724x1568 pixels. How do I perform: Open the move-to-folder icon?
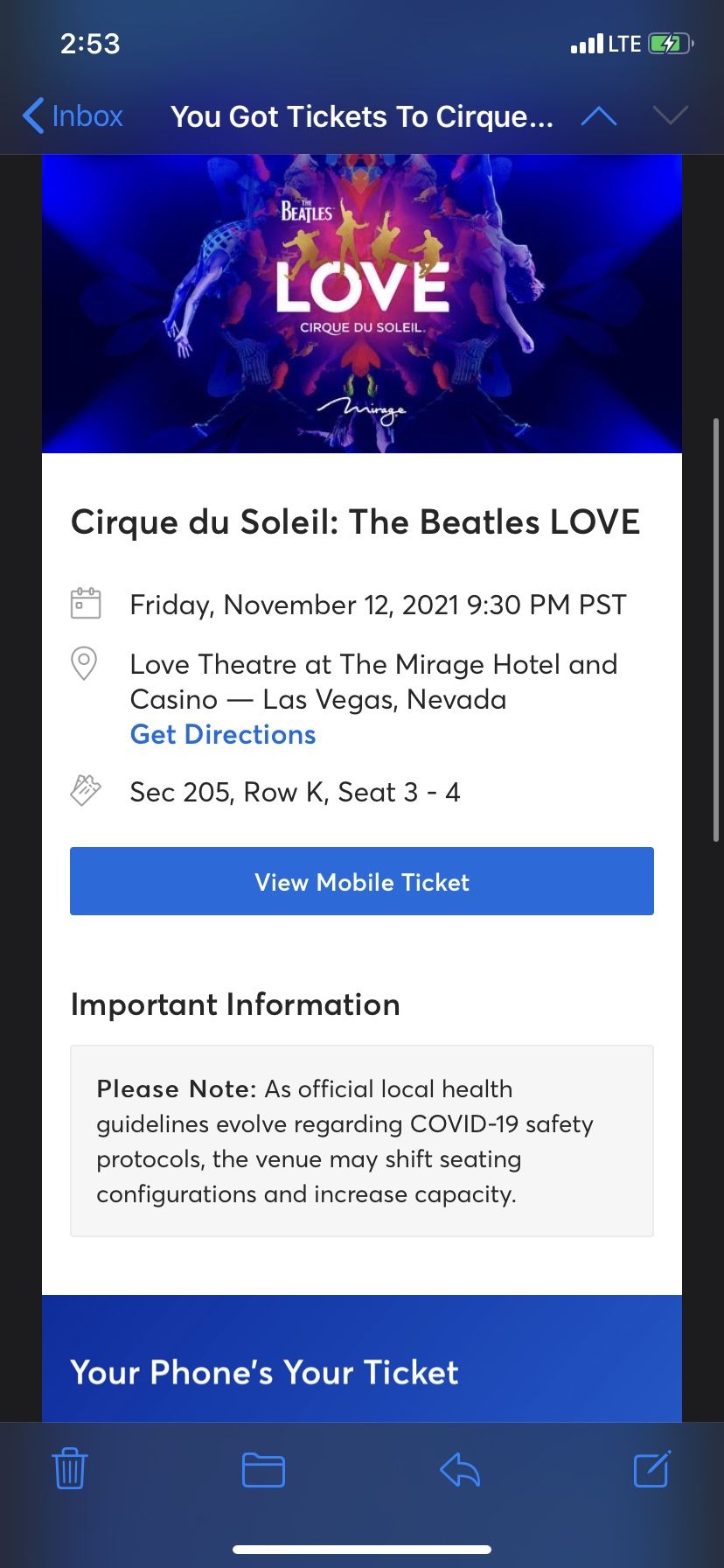tap(263, 1470)
